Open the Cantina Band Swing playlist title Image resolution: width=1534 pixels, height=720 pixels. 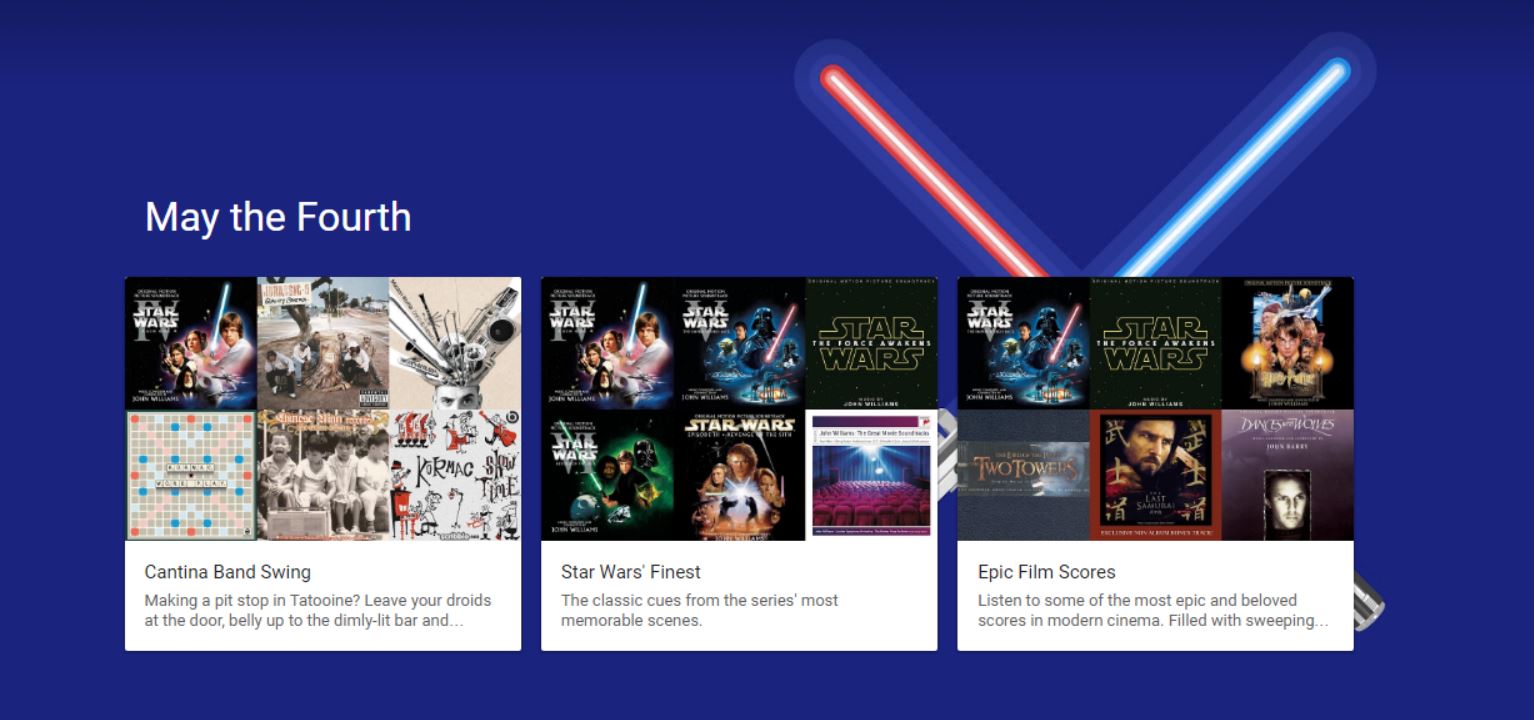click(x=228, y=572)
